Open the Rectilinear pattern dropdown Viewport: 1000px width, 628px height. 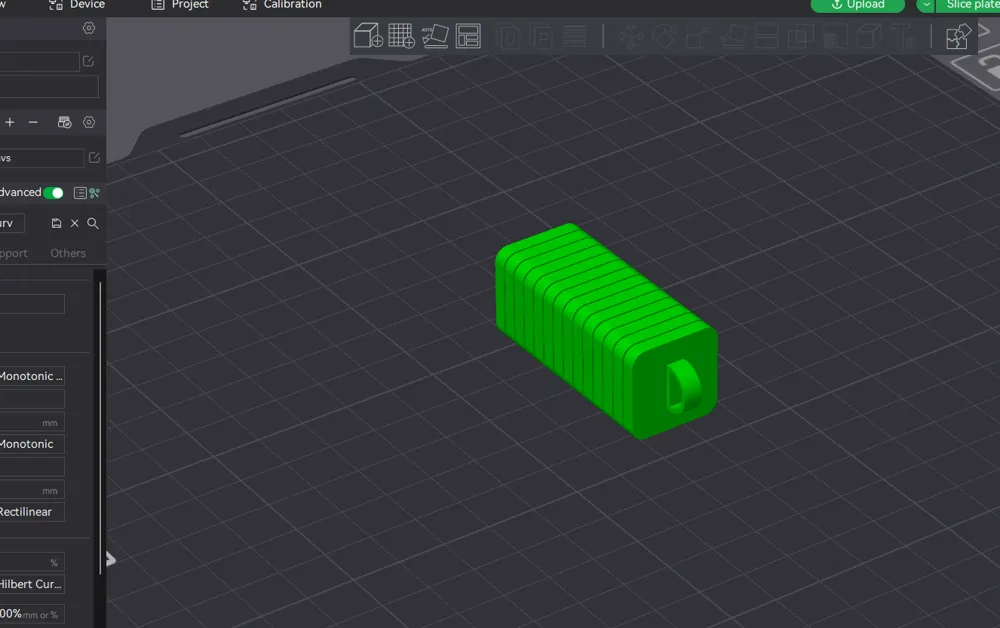point(31,512)
